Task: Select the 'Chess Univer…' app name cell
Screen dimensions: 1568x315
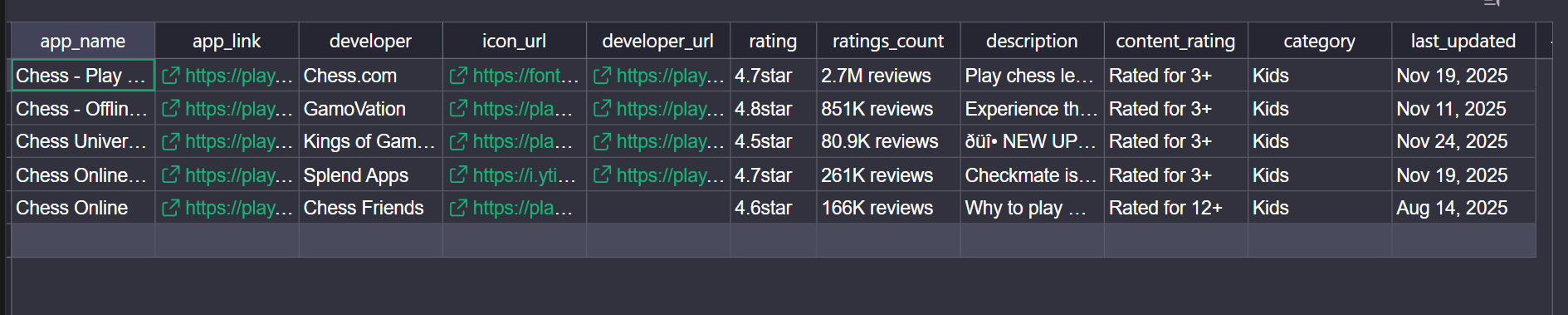Action: coord(83,142)
